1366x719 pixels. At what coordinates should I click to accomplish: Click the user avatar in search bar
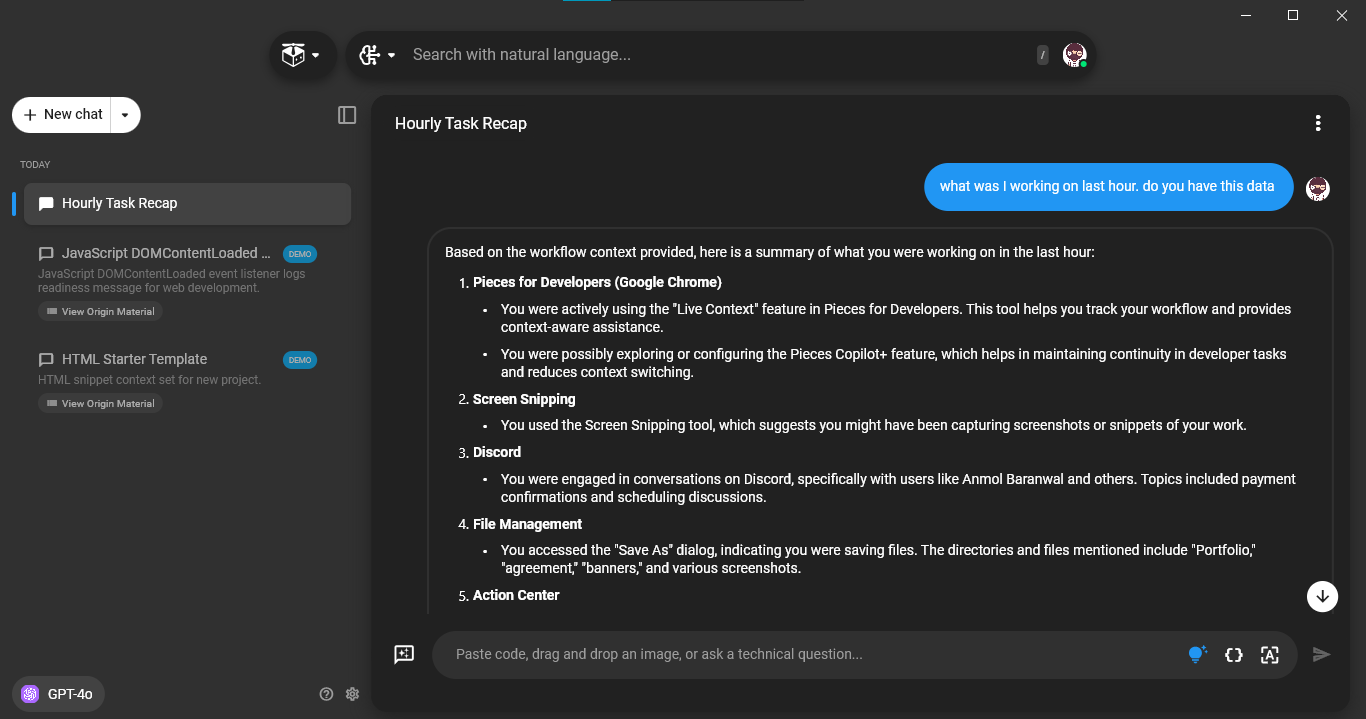[x=1075, y=55]
